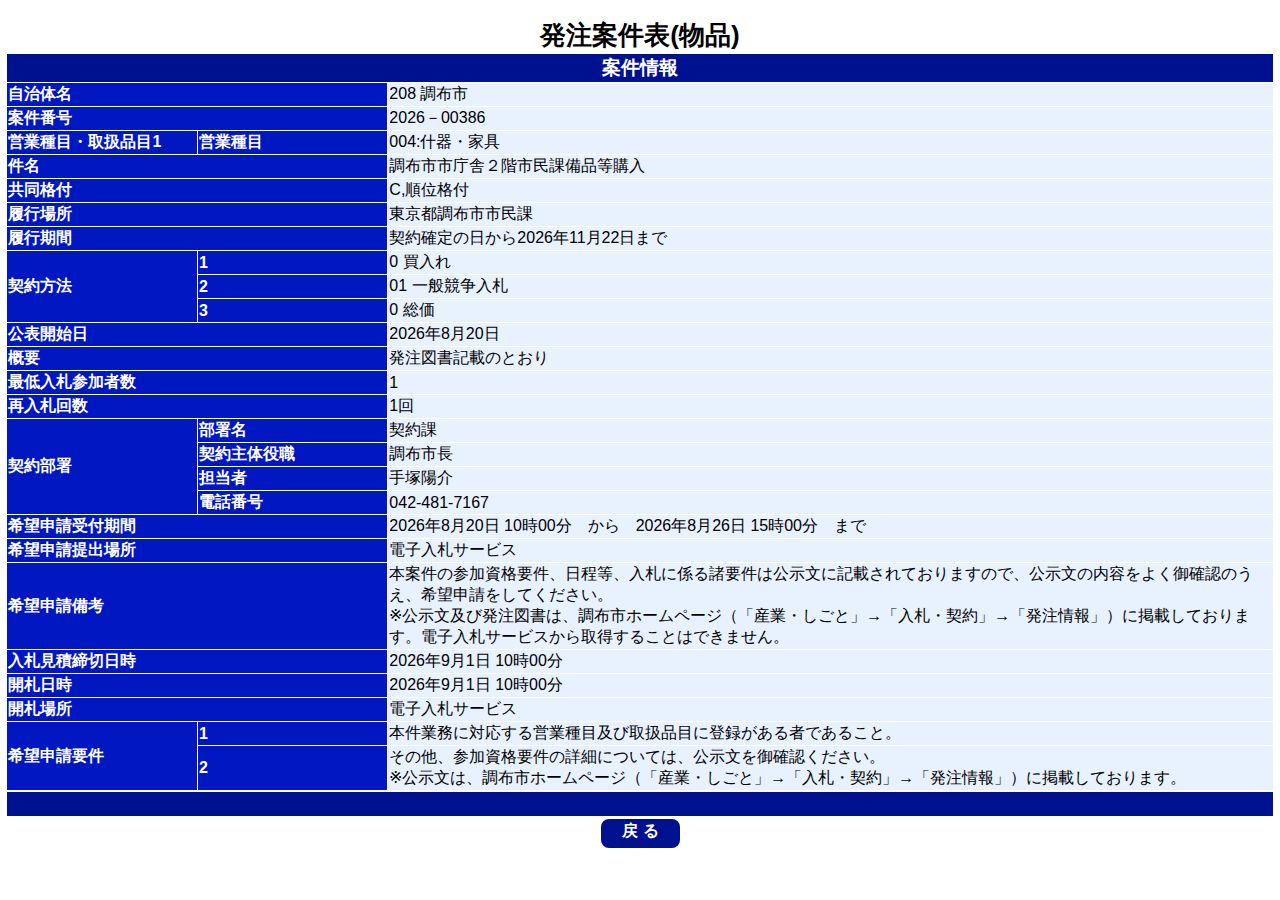Select summary text 発注図書記載のとおり
This screenshot has width=1280, height=900.
pyautogui.click(x=468, y=358)
